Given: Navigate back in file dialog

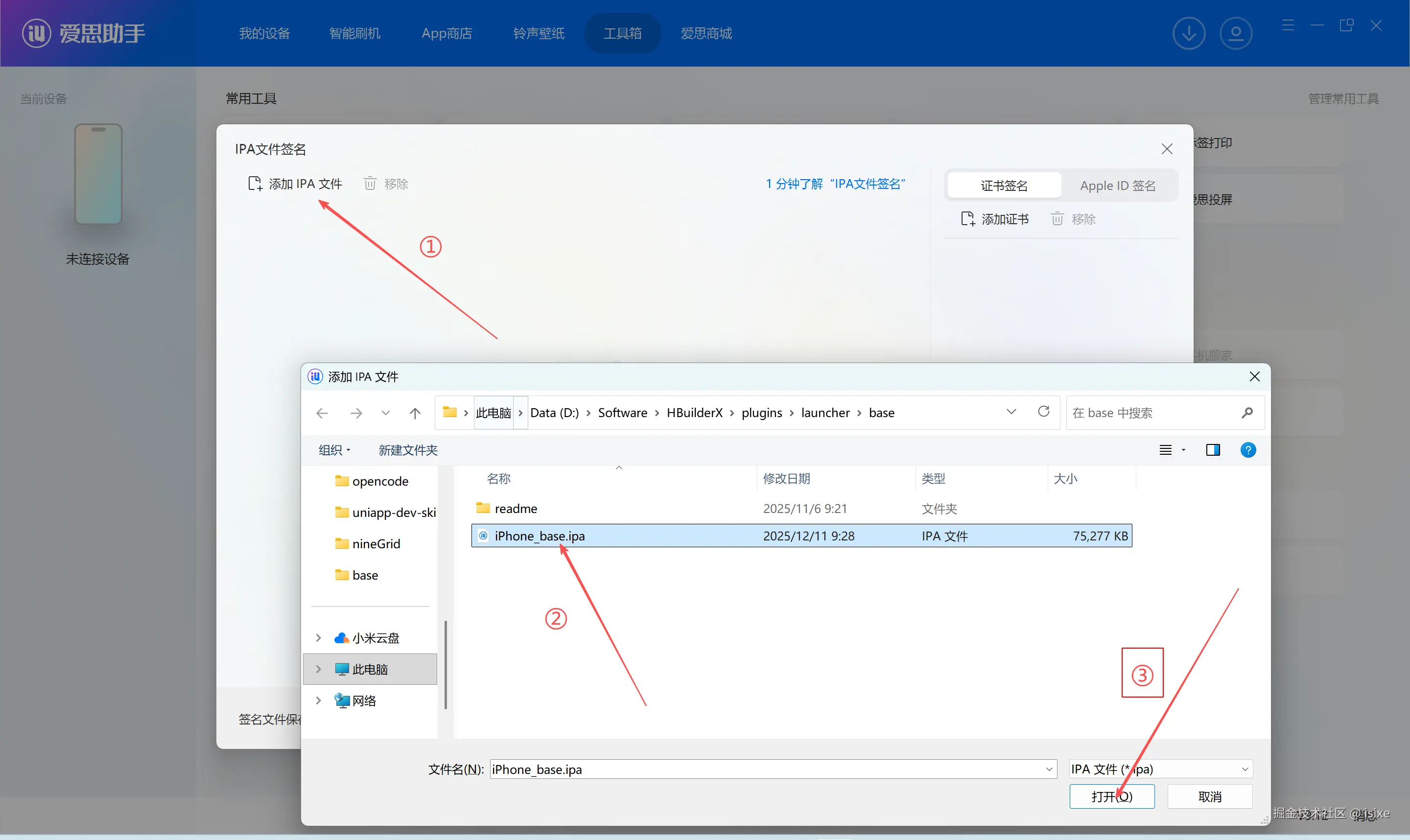Looking at the screenshot, I should click(322, 413).
